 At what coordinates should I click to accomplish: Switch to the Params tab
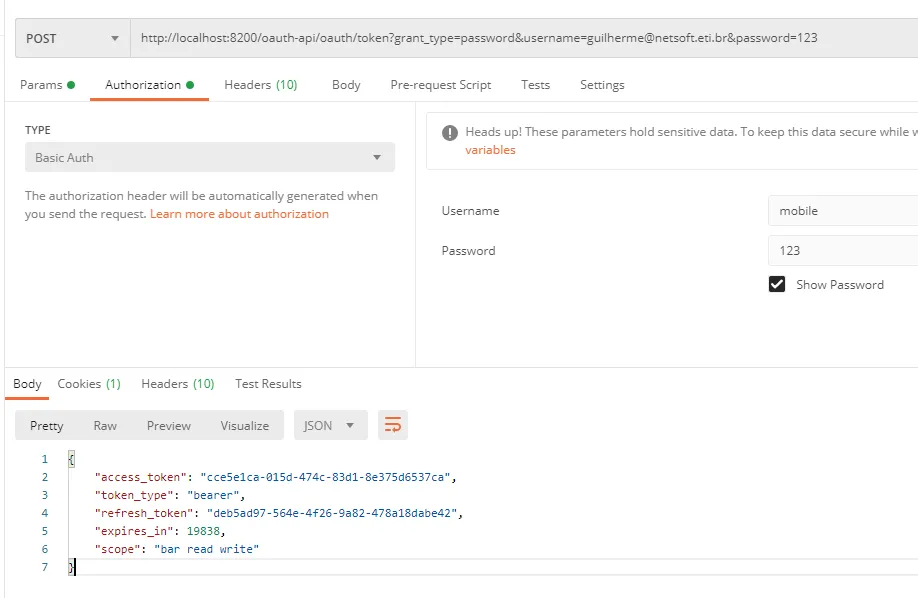click(x=47, y=85)
